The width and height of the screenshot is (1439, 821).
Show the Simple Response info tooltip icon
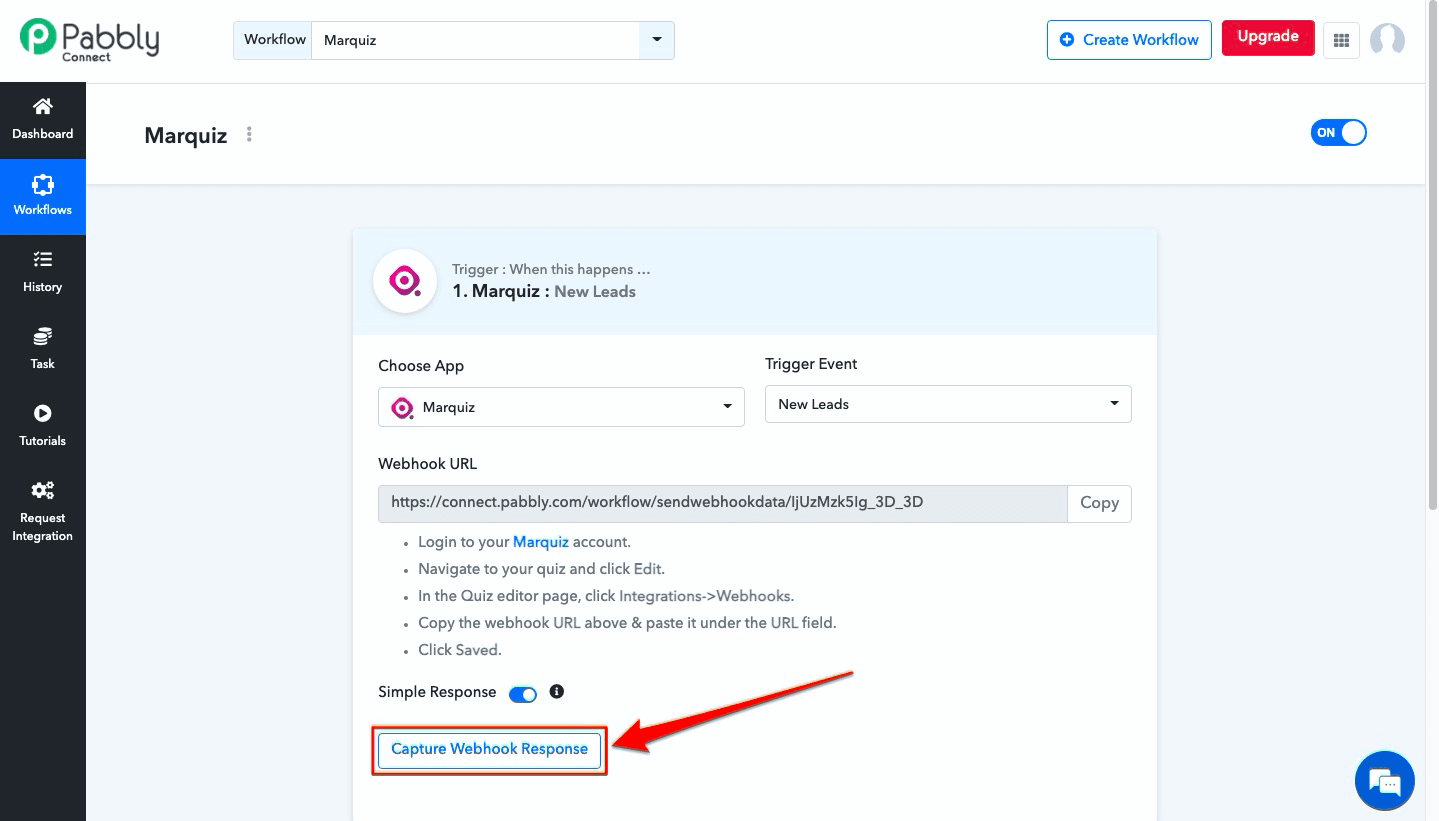[557, 691]
